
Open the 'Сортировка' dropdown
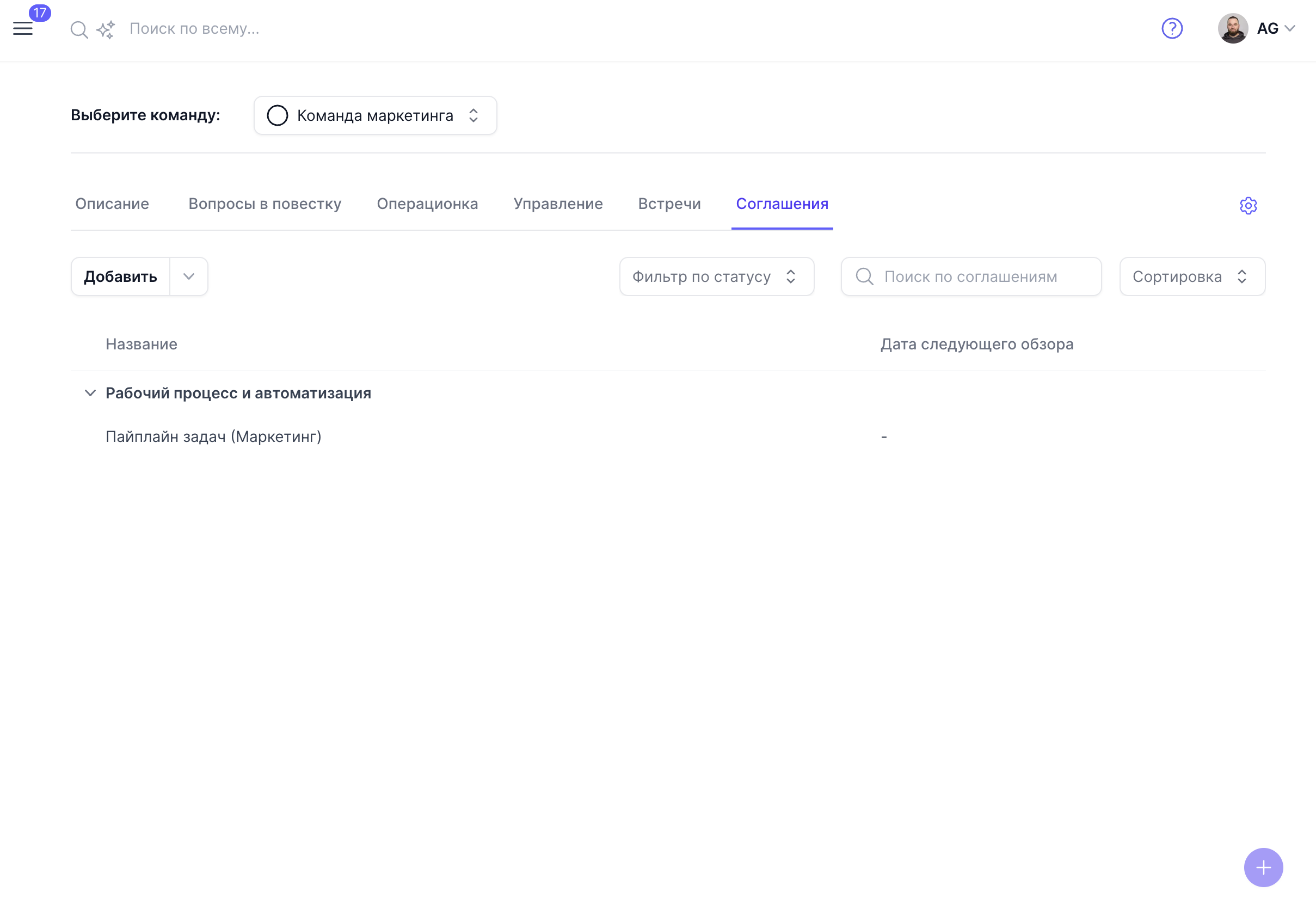1191,276
